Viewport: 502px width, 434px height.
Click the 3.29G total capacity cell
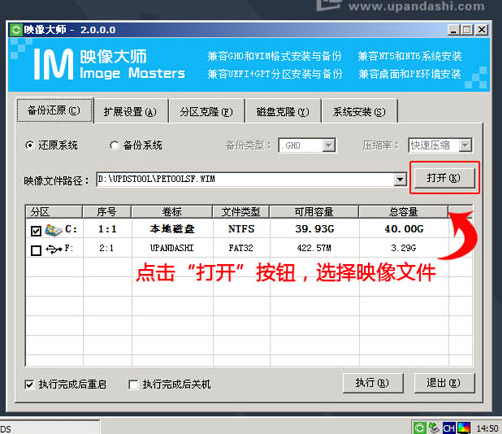404,248
